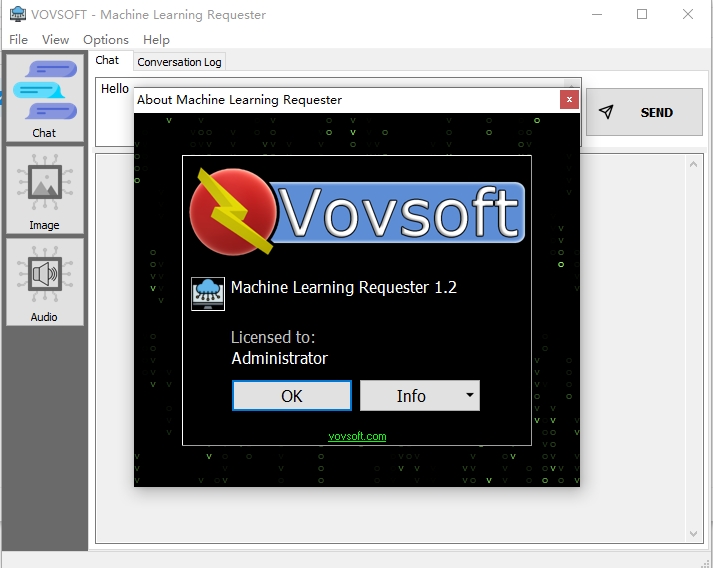Open the vovsoft.com link
Viewport: 713px width, 568px height.
tap(357, 436)
